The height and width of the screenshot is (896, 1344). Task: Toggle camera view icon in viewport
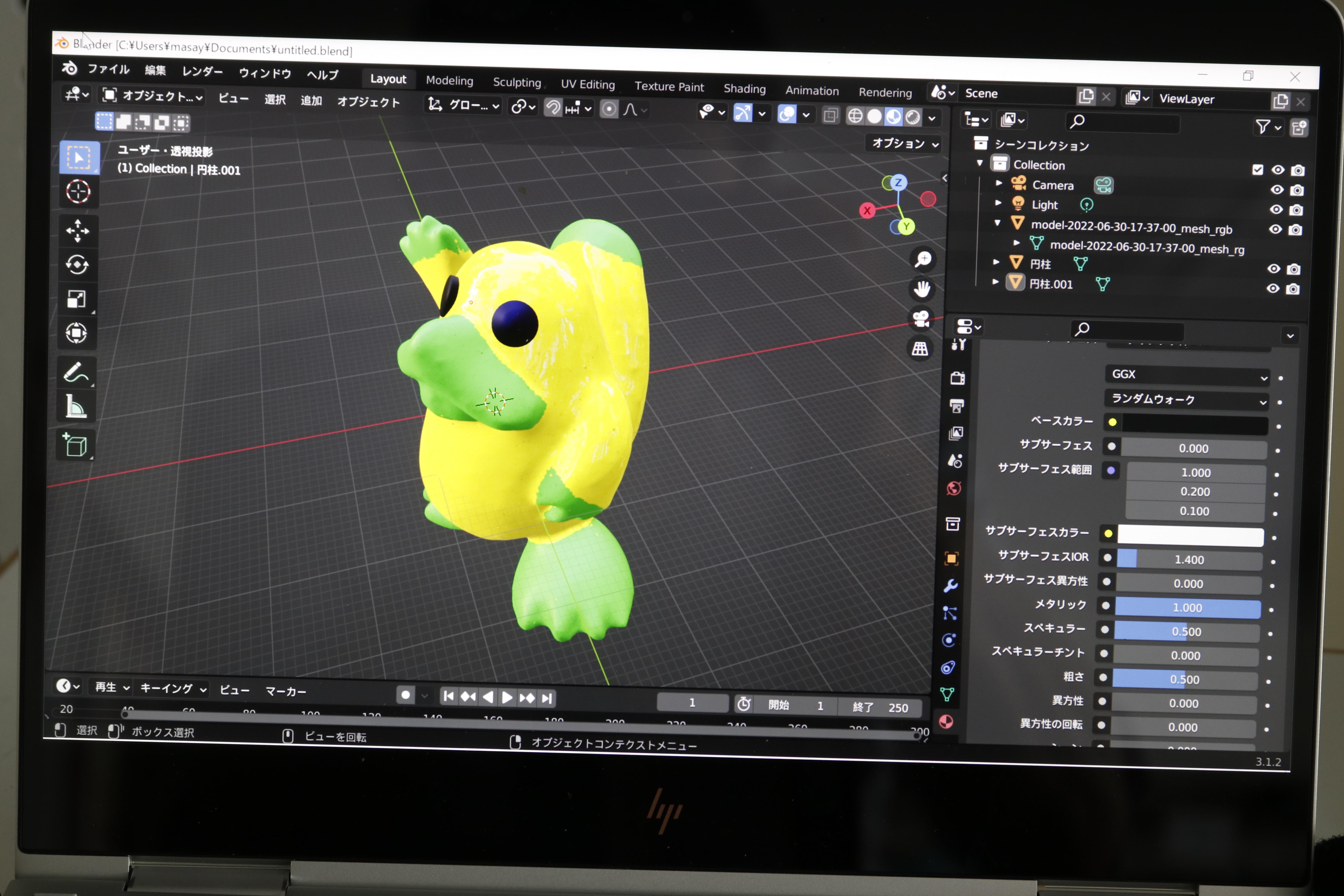pos(921,319)
